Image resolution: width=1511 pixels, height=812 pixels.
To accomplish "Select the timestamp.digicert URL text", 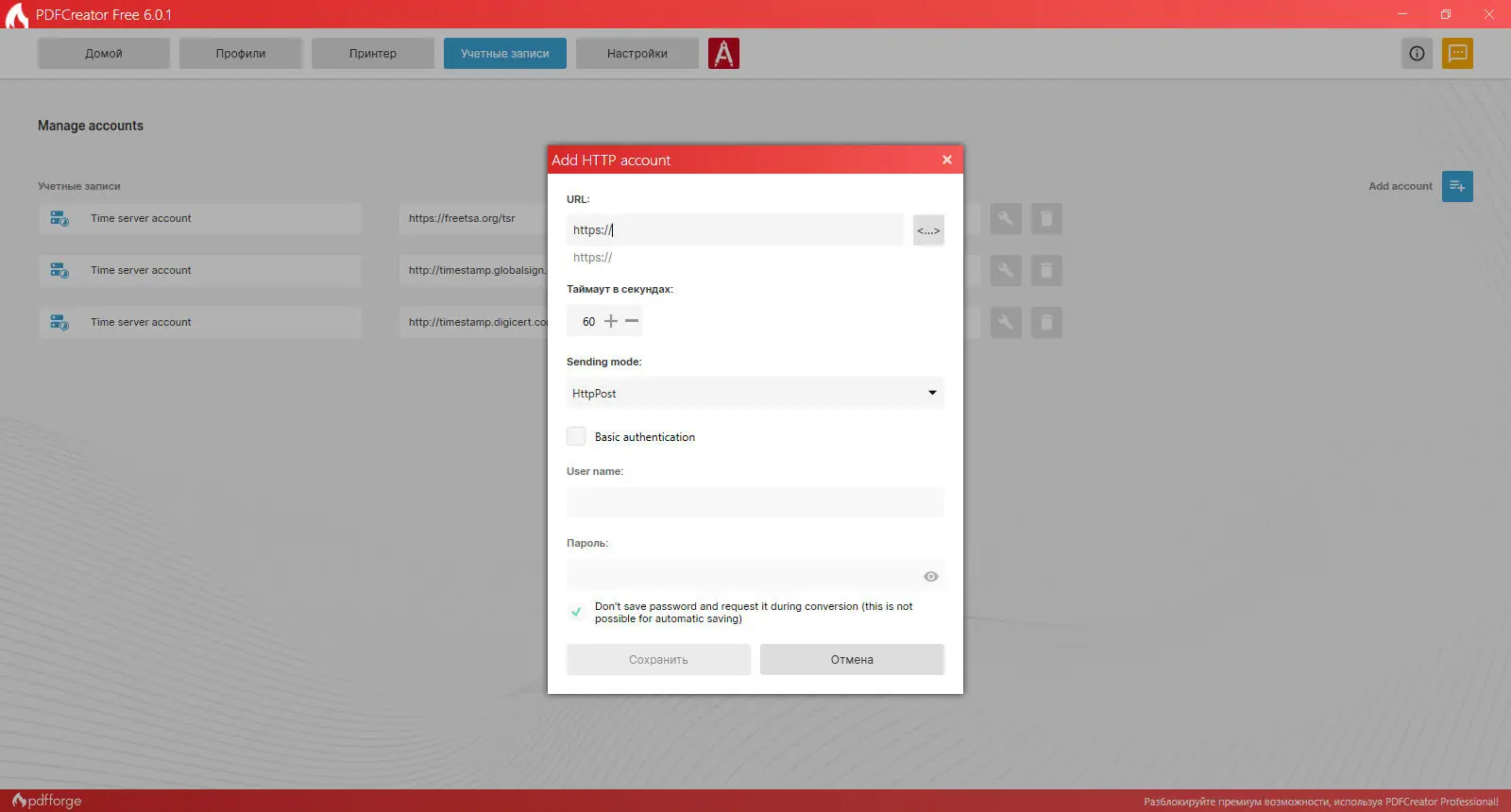I will pyautogui.click(x=478, y=322).
